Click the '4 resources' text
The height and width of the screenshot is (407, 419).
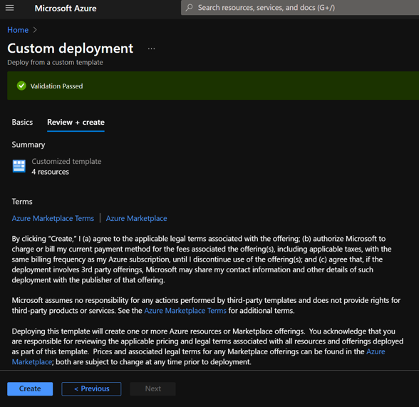[x=50, y=172]
